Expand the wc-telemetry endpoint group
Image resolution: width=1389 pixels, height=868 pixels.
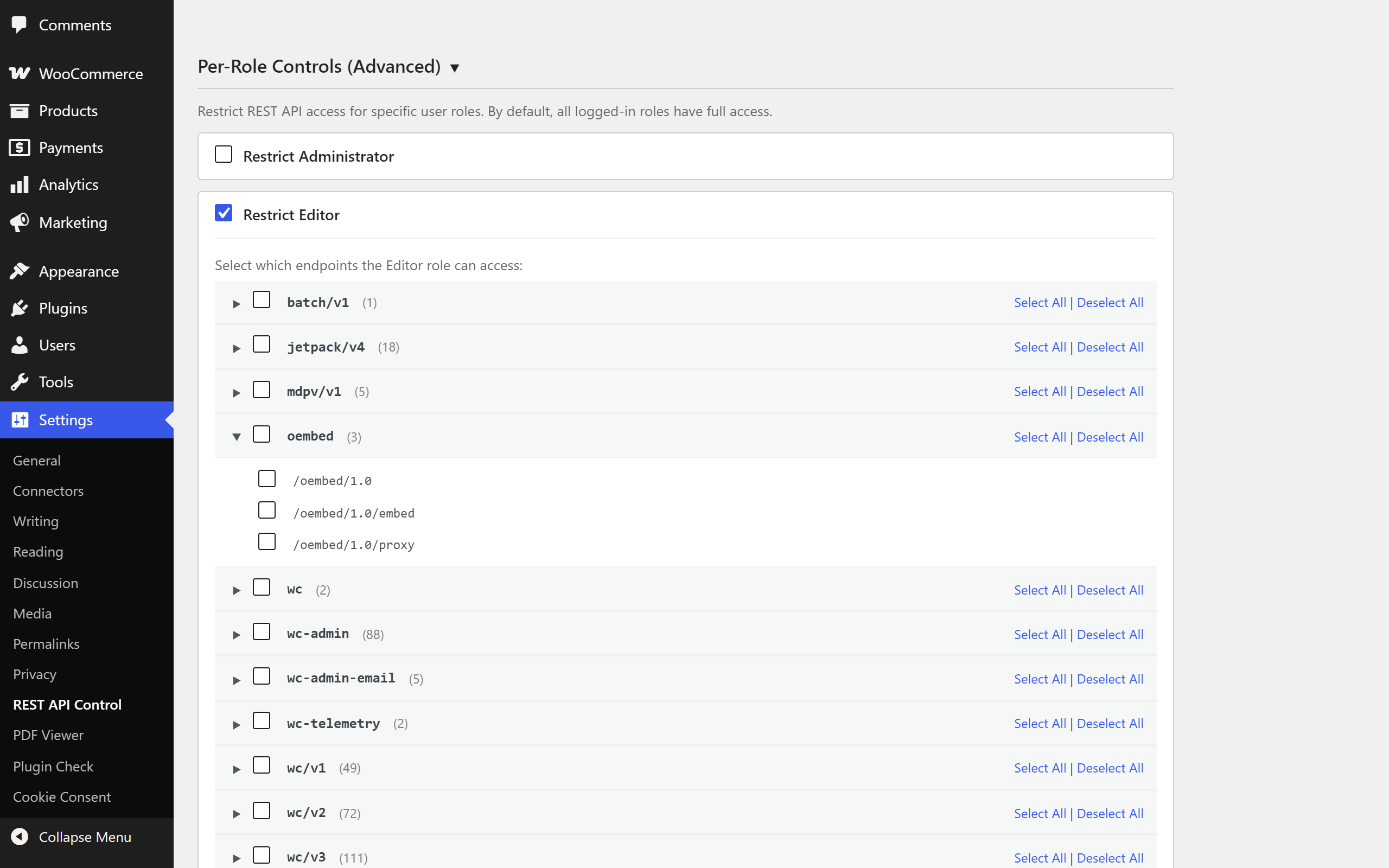(x=236, y=725)
